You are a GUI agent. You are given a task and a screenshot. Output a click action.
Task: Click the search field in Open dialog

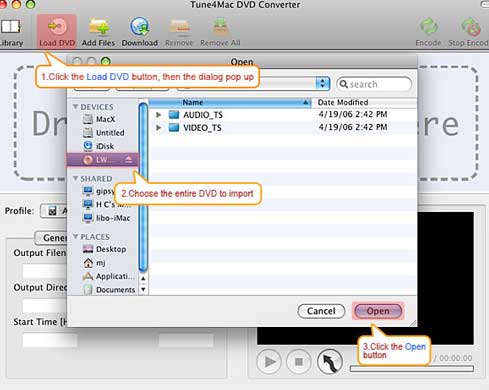point(374,84)
